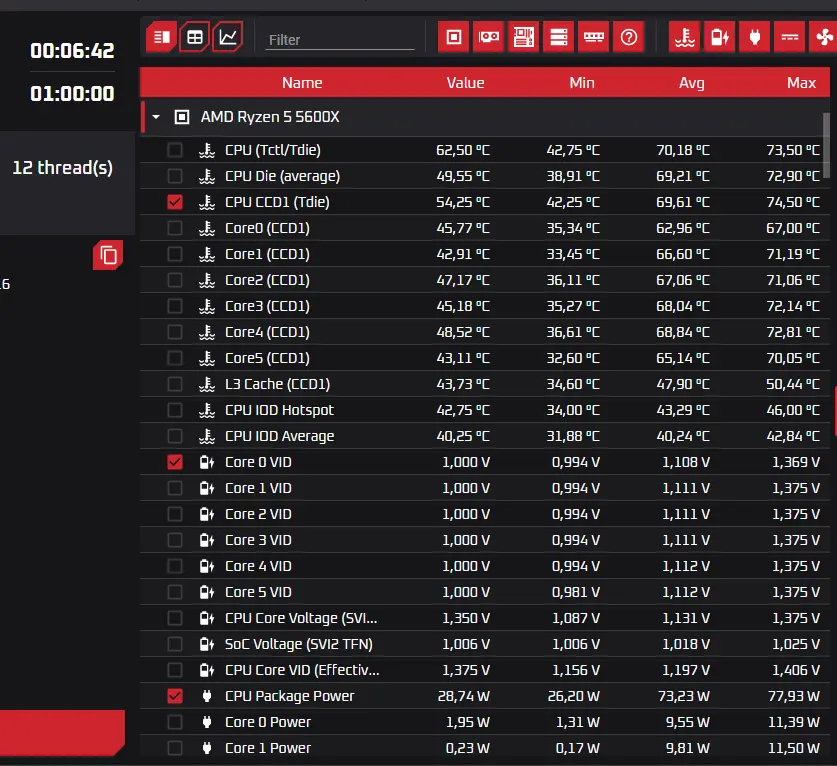Toggle the current (dashed line) sensor filter
This screenshot has width=837, height=766.
[x=789, y=37]
